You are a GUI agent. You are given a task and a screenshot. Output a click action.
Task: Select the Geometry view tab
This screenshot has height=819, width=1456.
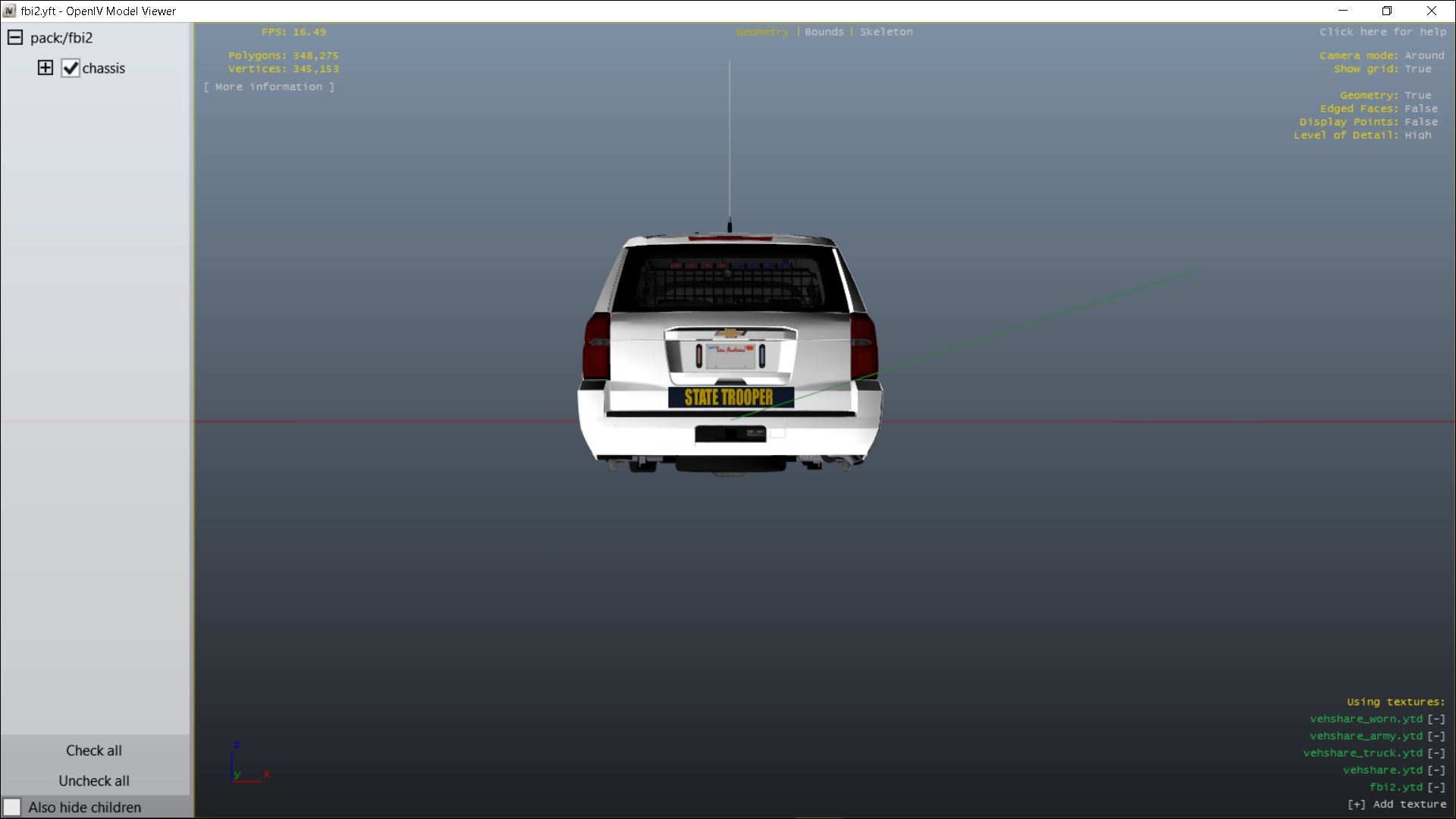click(x=762, y=32)
